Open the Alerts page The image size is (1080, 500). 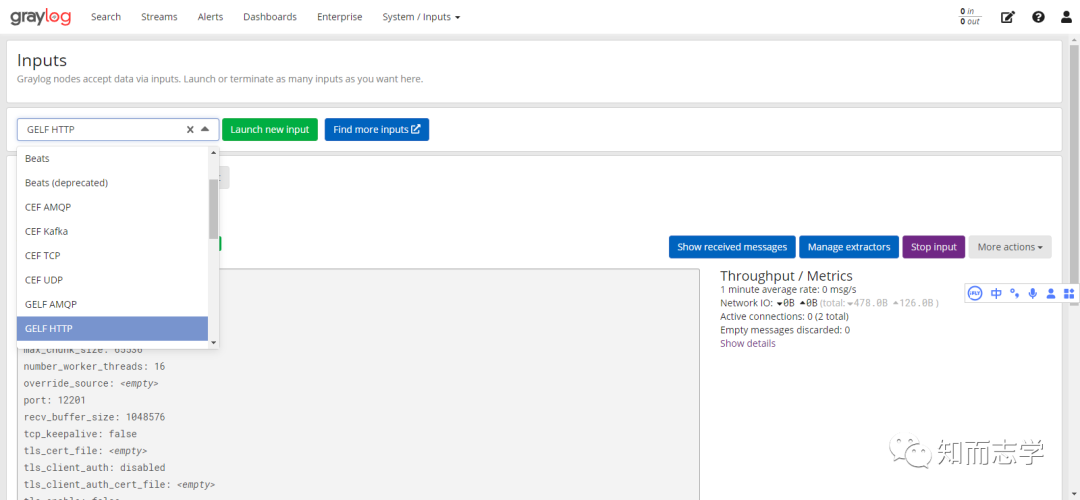pyautogui.click(x=210, y=17)
